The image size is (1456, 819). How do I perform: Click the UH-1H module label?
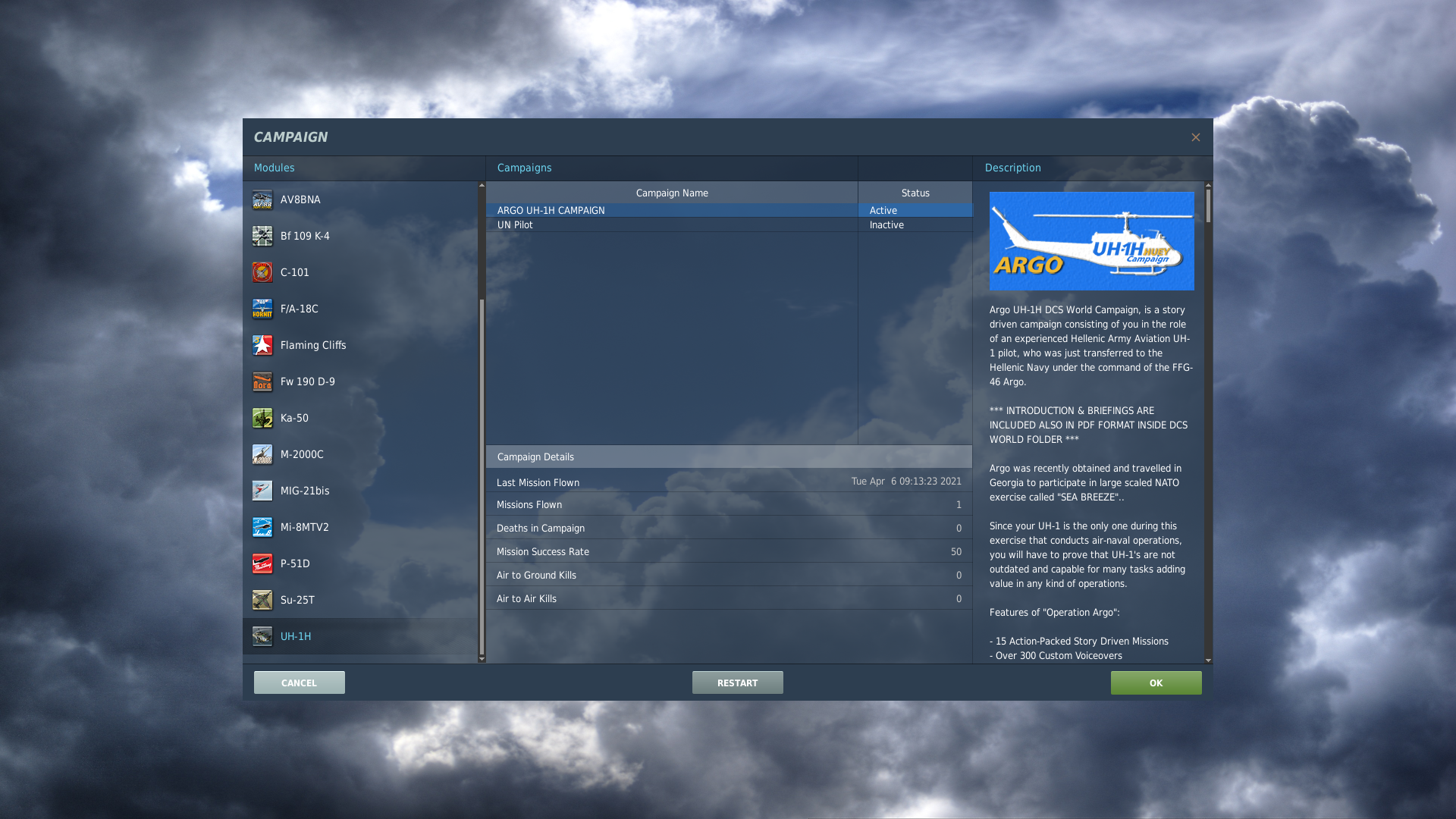[x=296, y=636]
